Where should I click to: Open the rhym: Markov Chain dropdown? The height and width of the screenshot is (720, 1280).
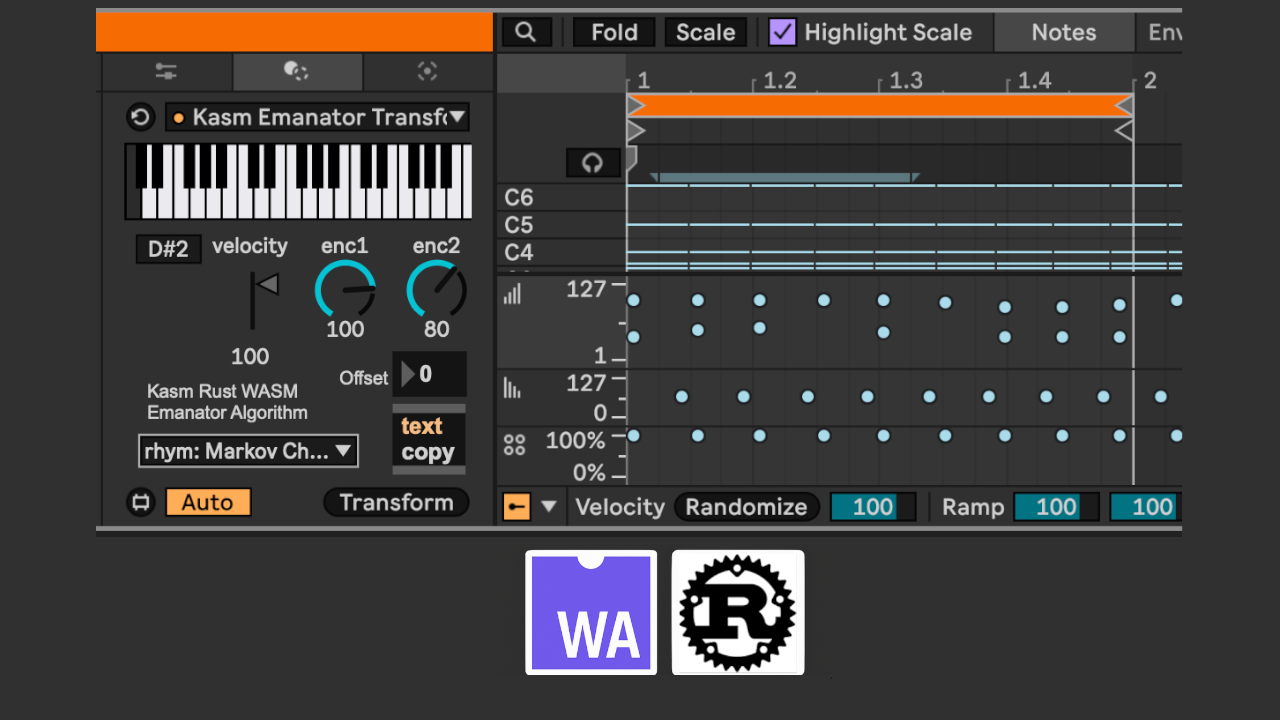(x=248, y=451)
